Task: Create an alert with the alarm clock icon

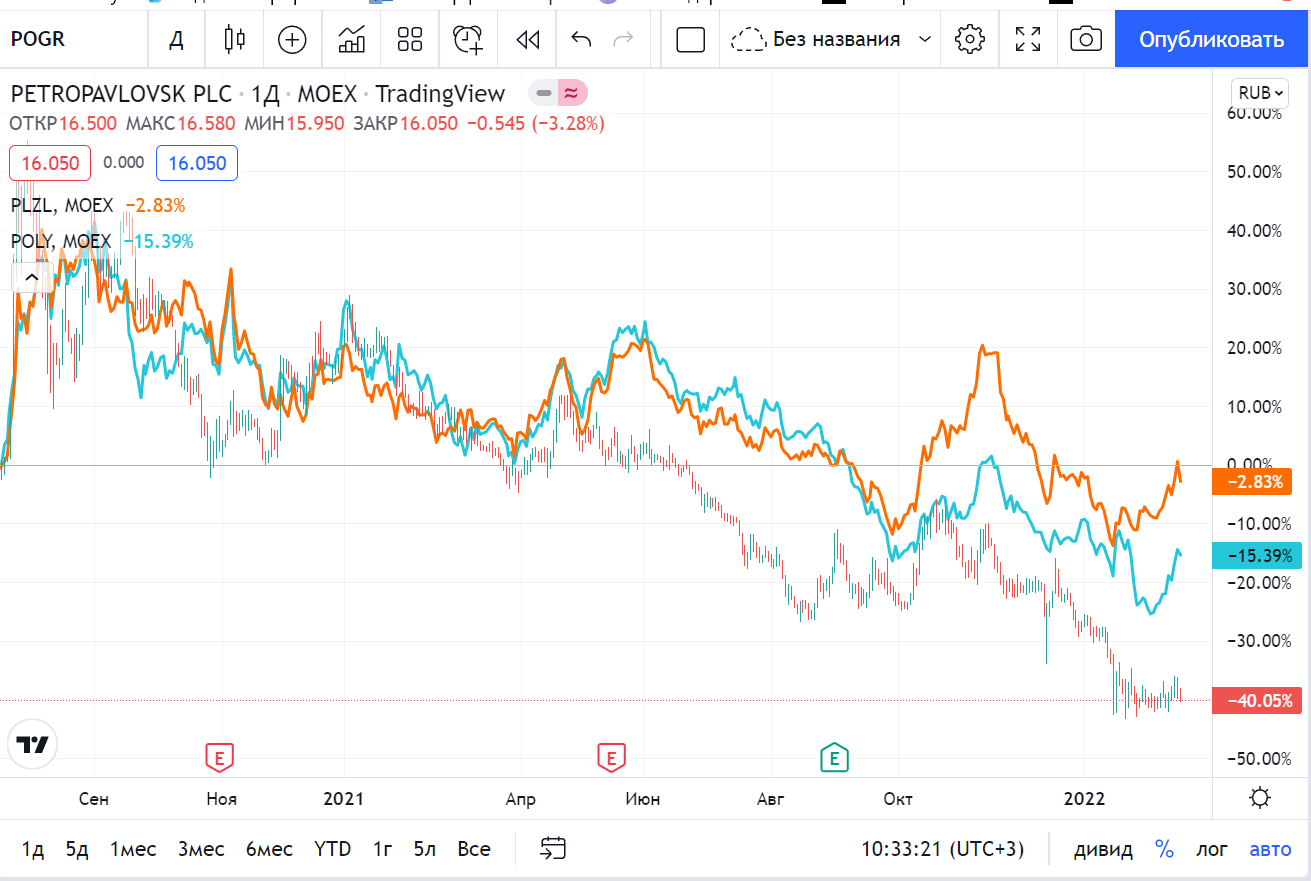Action: pyautogui.click(x=468, y=39)
